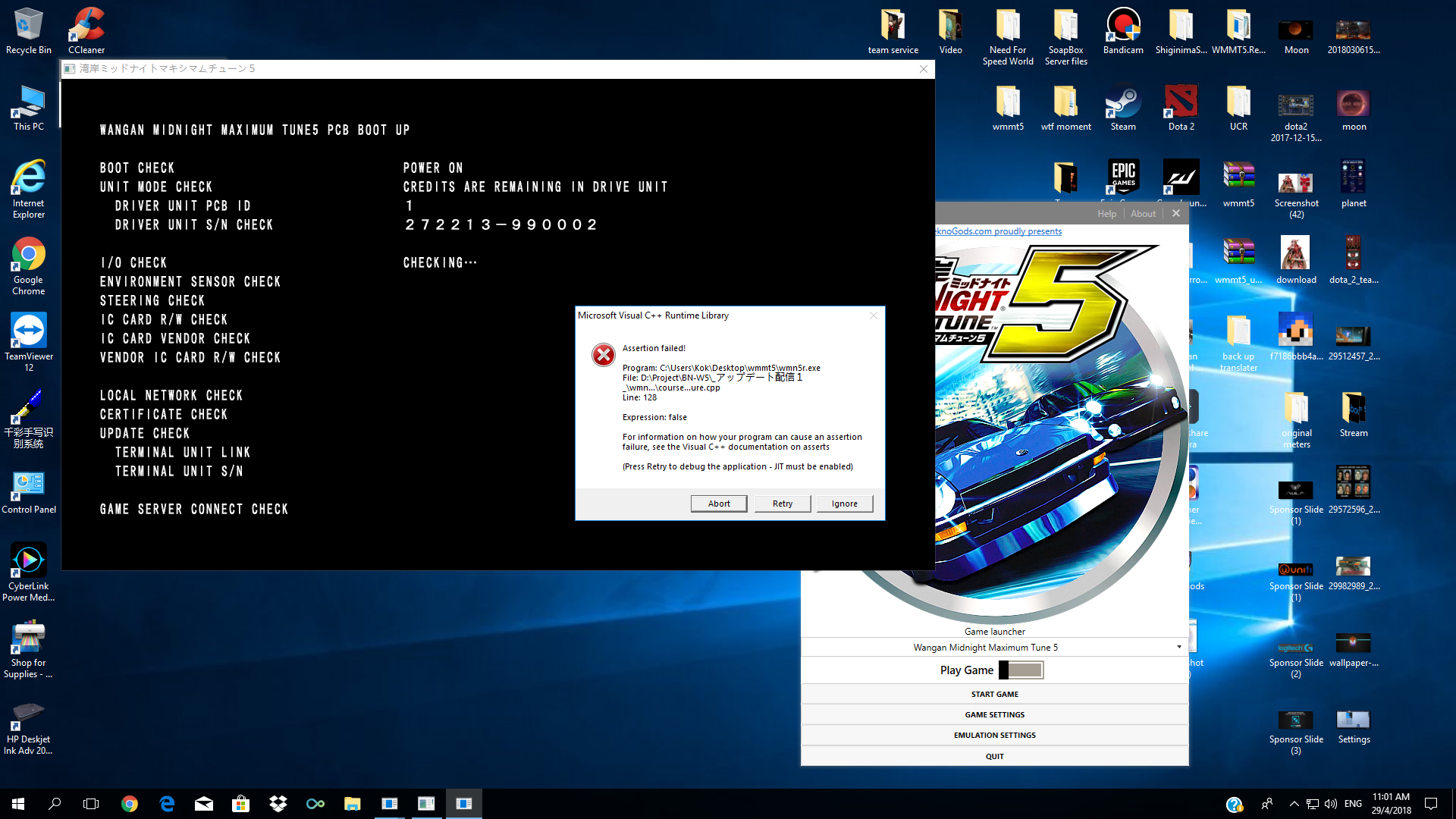1456x819 pixels.
Task: Toggle the Play Game switch
Action: coord(1021,670)
